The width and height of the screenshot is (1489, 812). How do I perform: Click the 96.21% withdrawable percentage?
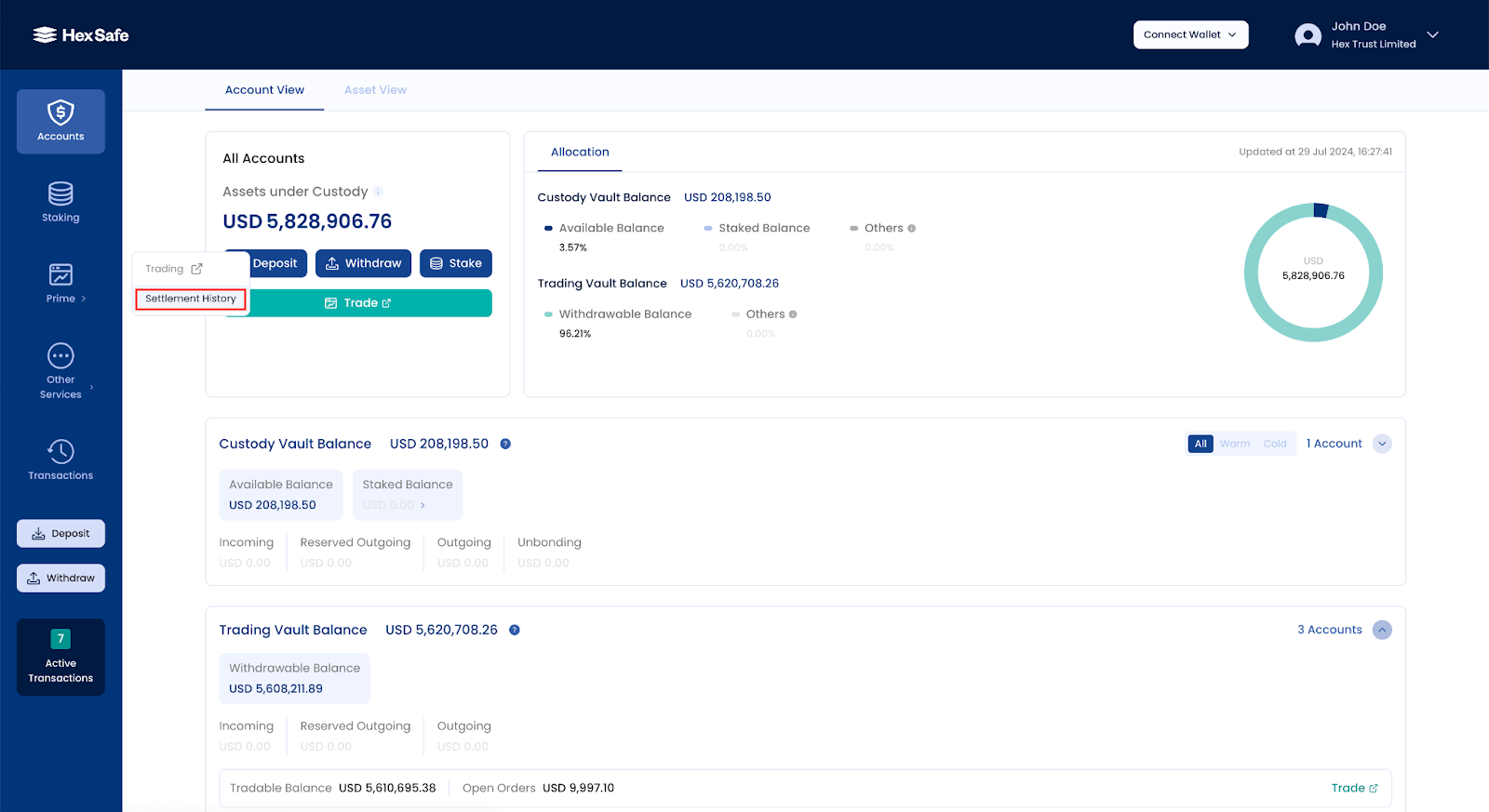575,334
